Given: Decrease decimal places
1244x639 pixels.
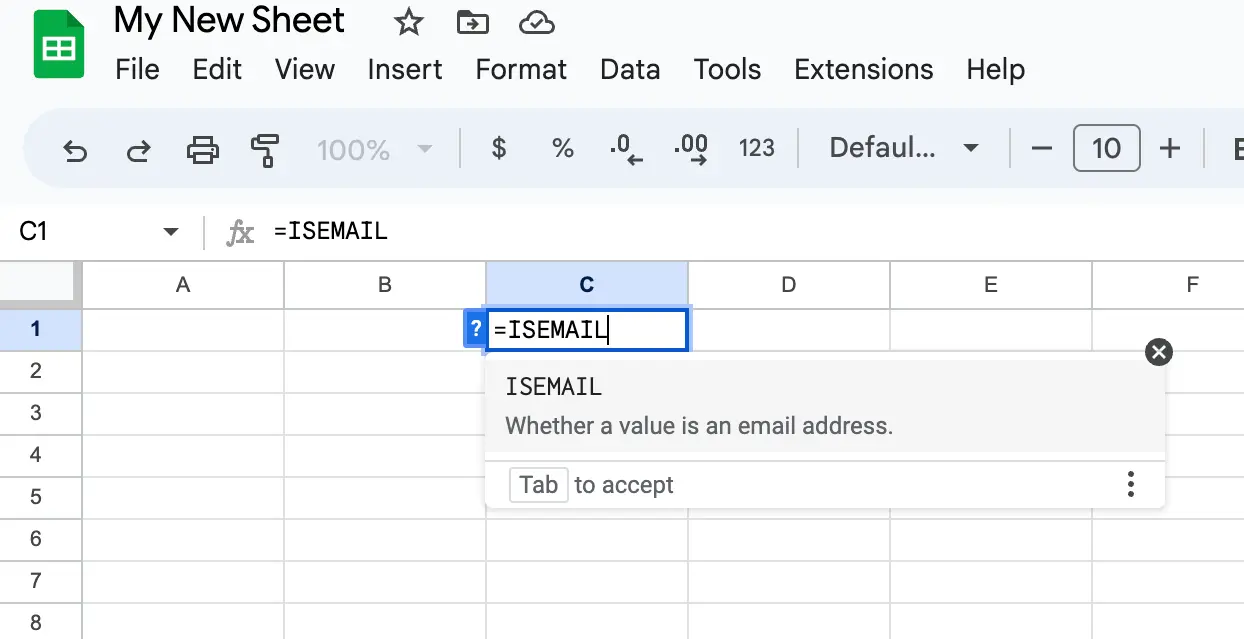Looking at the screenshot, I should [x=625, y=148].
